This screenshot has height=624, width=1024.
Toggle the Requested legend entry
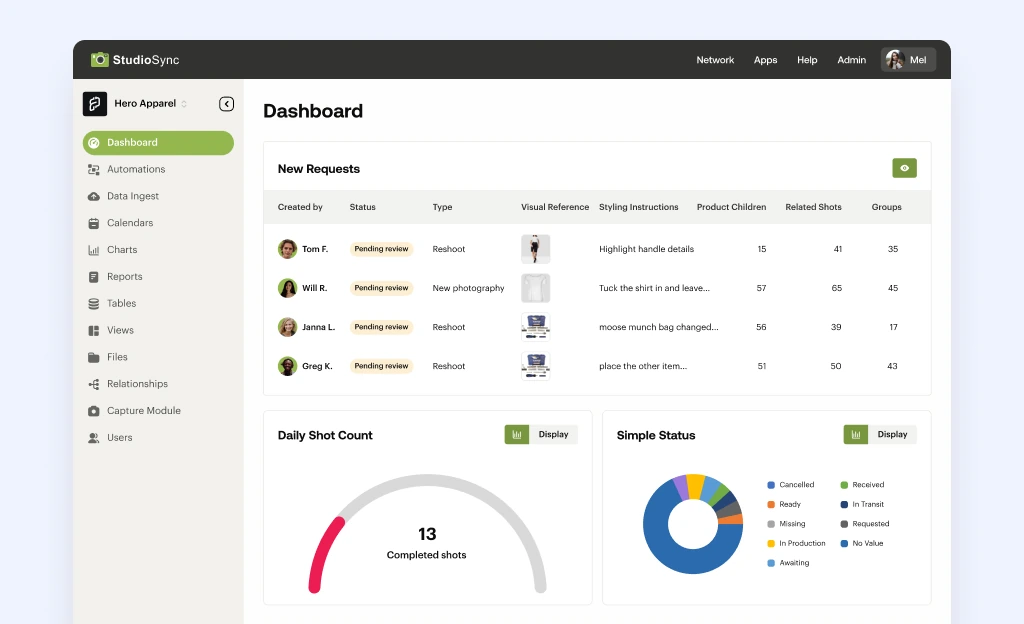pyautogui.click(x=865, y=524)
